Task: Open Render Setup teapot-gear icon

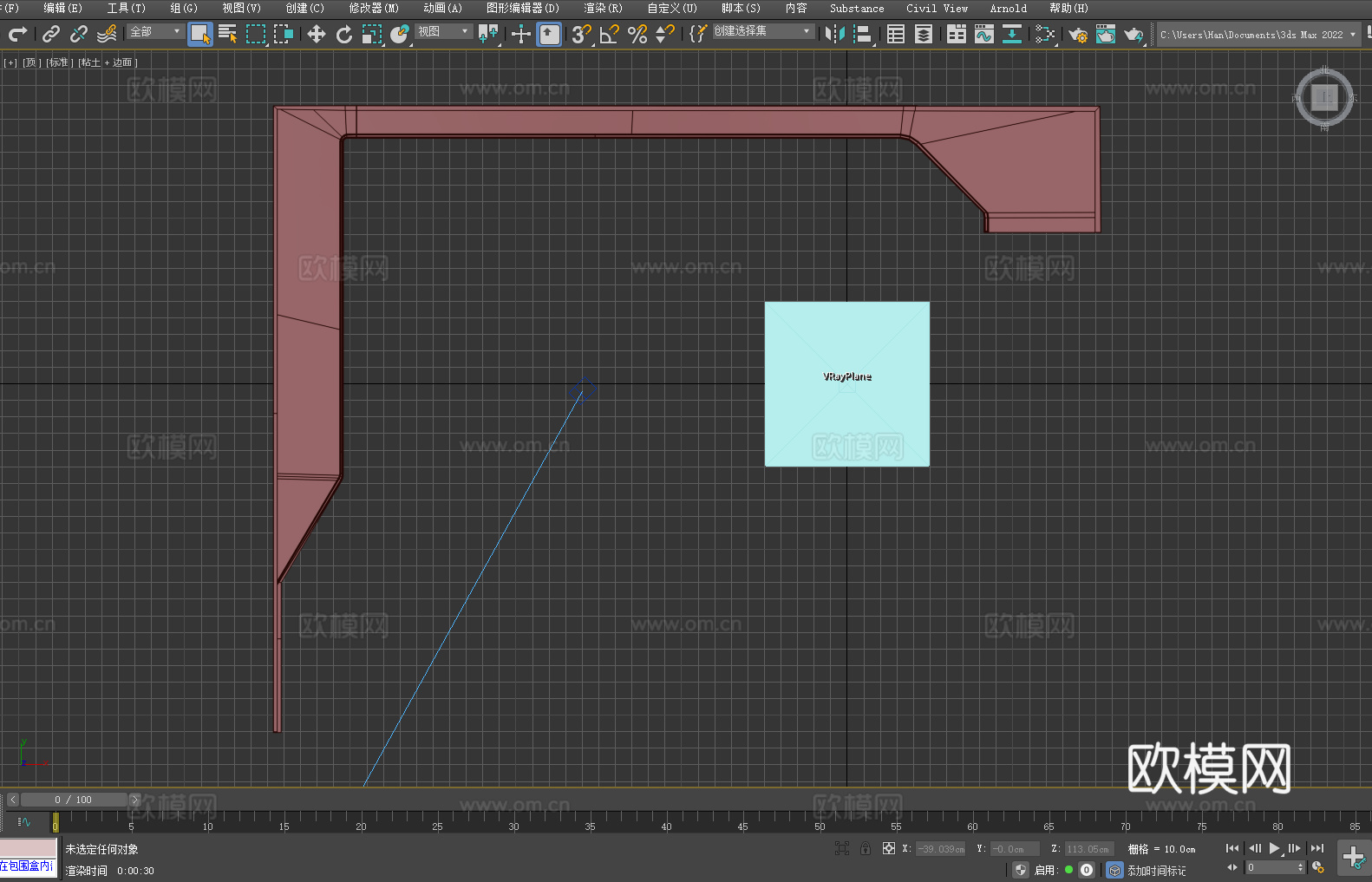Action: (x=1078, y=34)
